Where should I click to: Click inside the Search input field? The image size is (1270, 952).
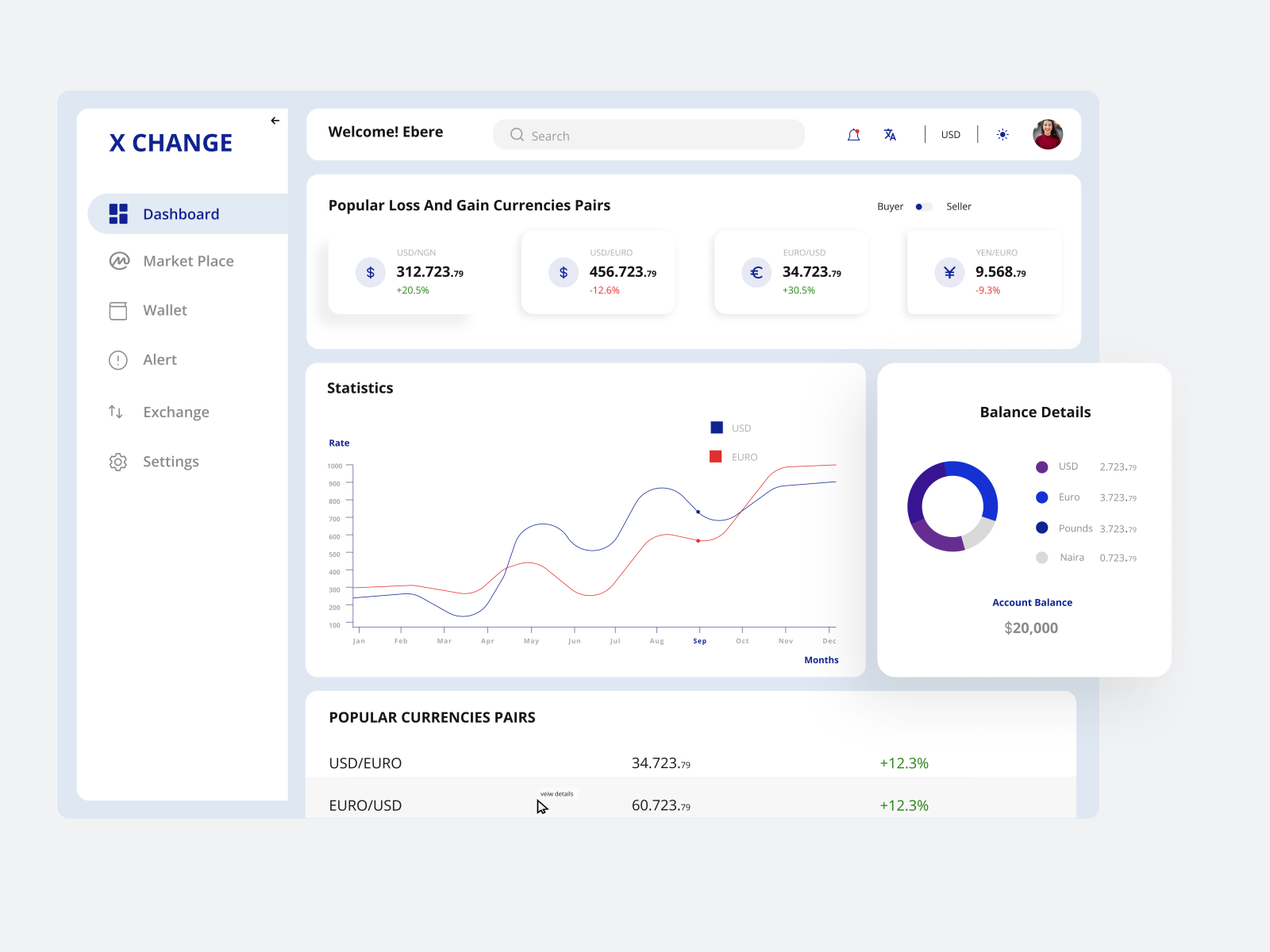[x=648, y=135]
